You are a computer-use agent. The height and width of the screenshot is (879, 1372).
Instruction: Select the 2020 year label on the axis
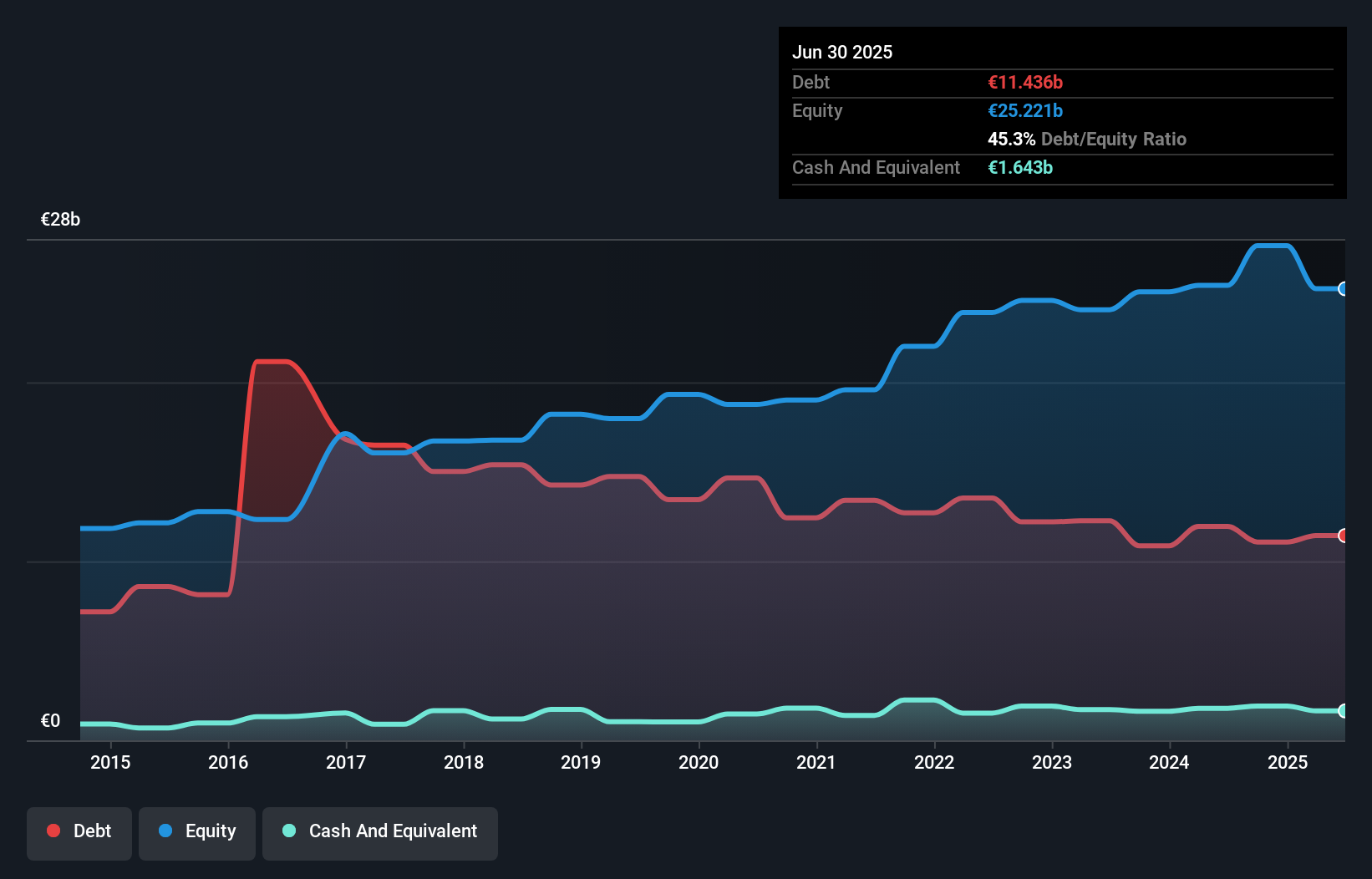click(699, 762)
